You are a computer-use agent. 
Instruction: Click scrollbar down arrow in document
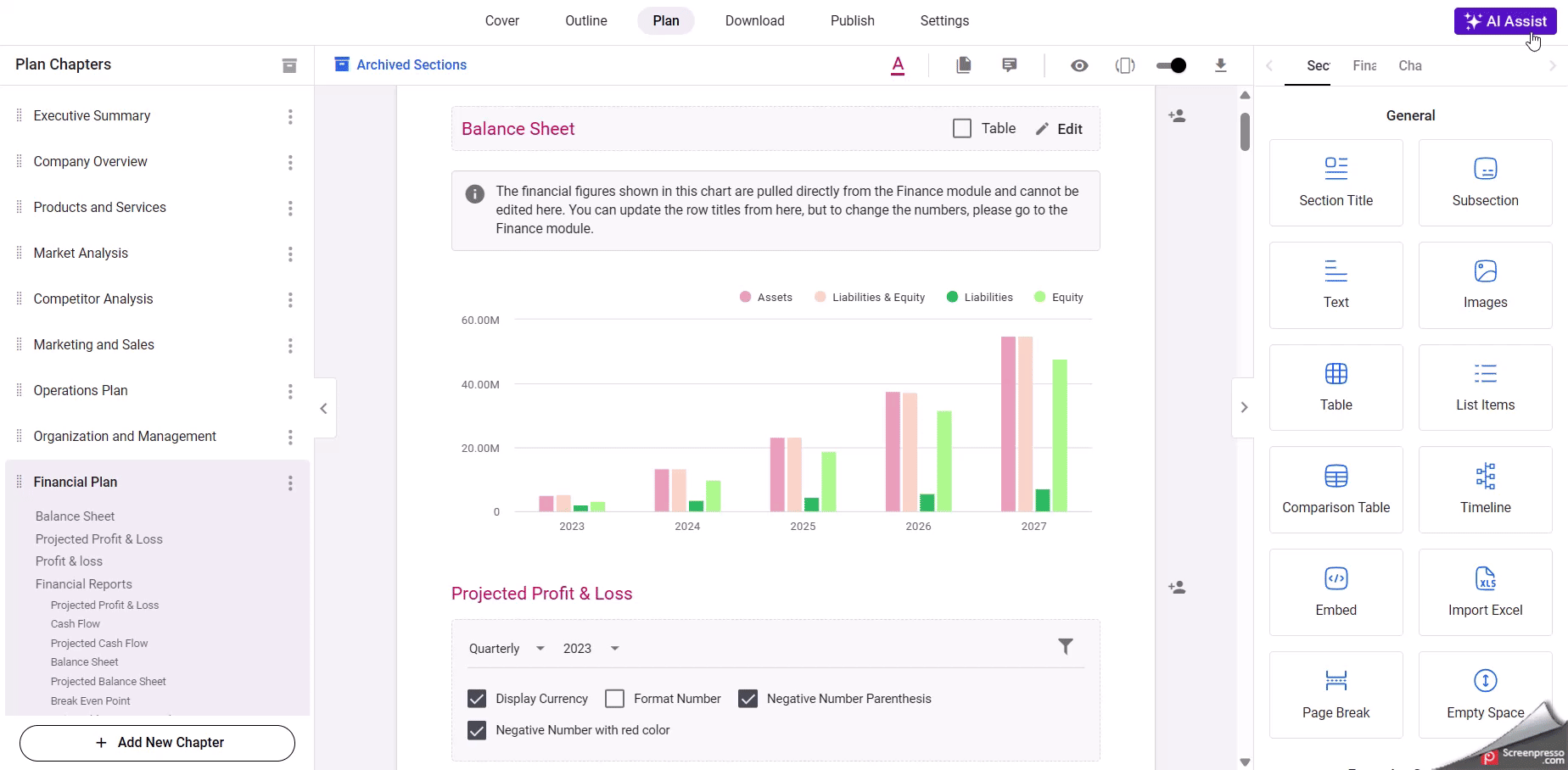point(1245,762)
